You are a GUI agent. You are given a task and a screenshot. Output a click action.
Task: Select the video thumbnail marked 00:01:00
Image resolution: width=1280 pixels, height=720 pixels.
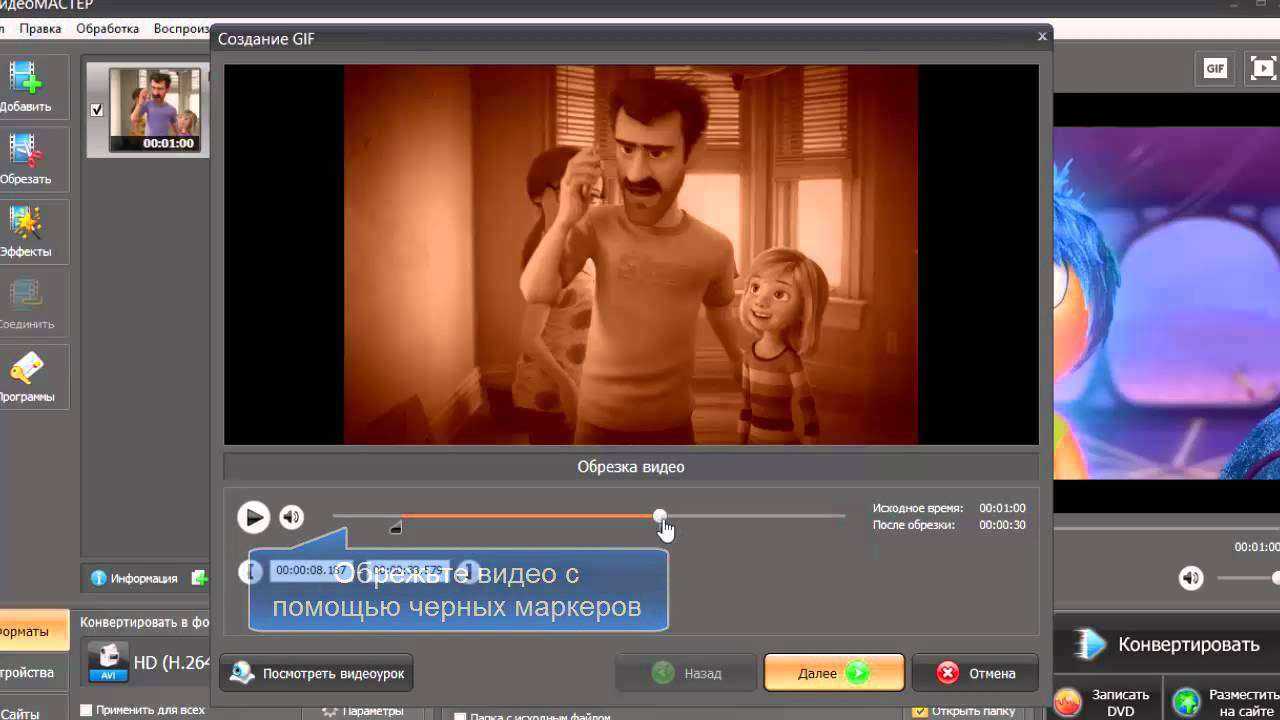click(155, 110)
